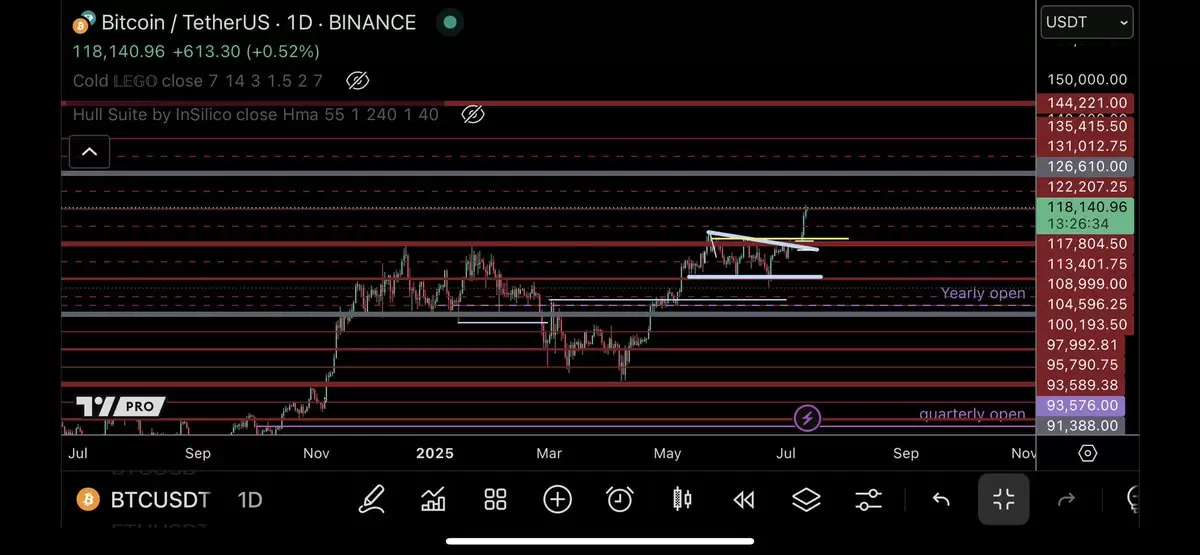Image resolution: width=1200 pixels, height=555 pixels.
Task: Start bar replay with the rewind icon
Action: click(744, 499)
